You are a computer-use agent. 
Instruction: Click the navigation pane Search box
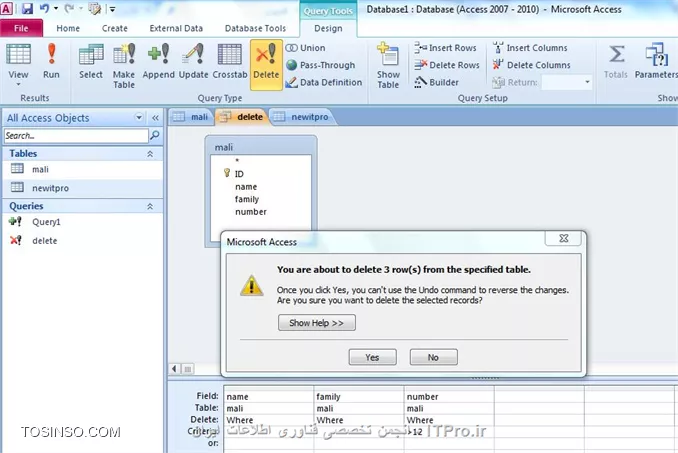tap(76, 136)
